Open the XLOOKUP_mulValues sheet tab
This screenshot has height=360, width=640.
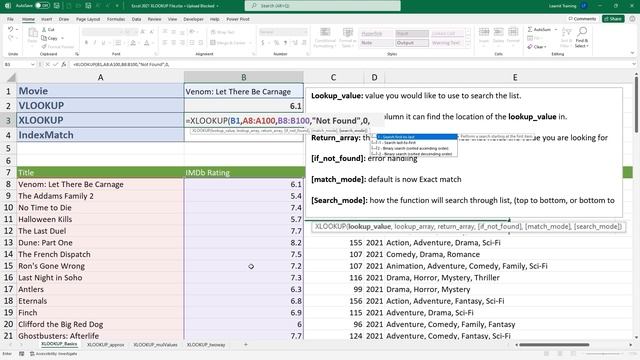(x=156, y=344)
